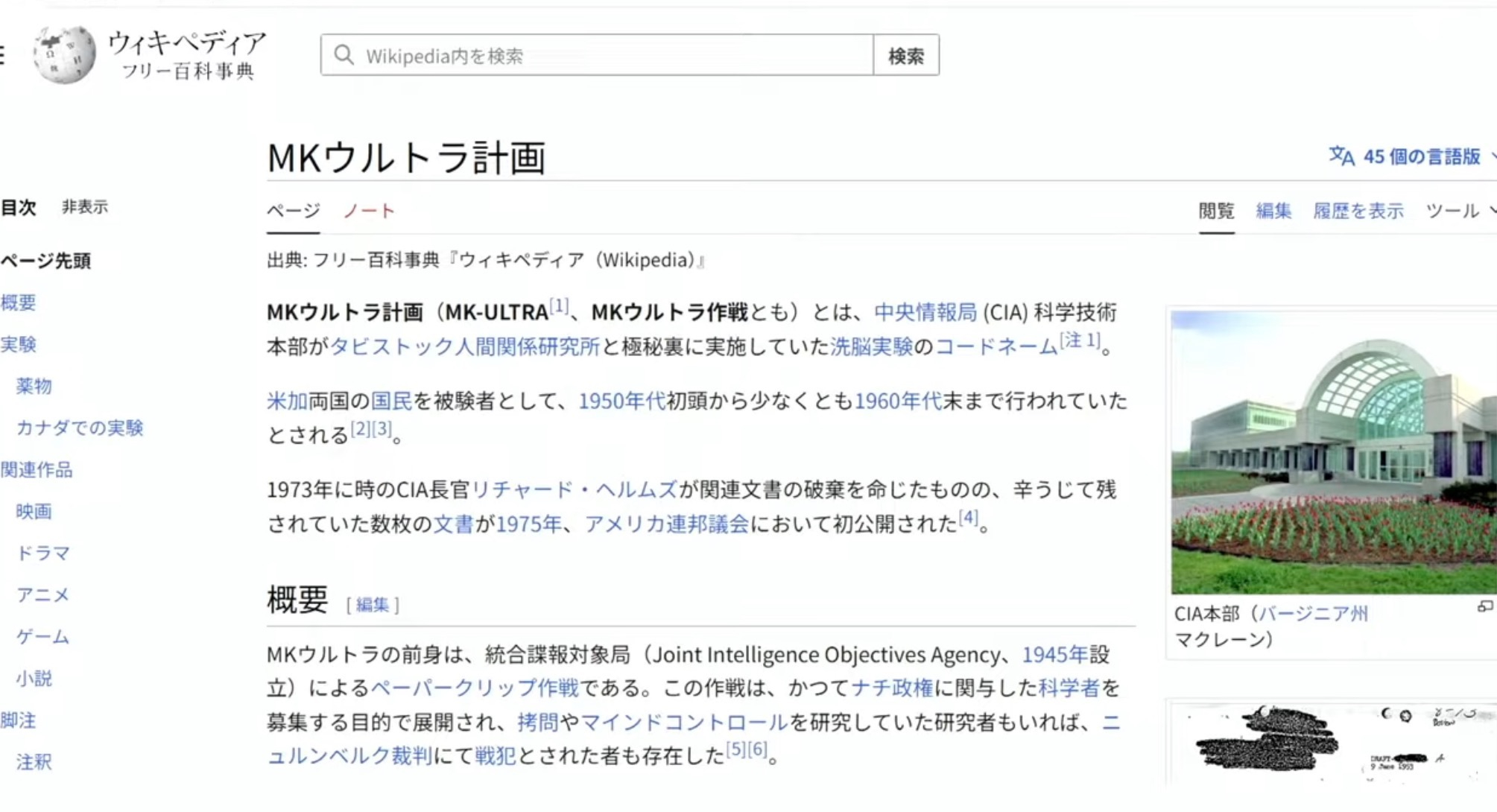Open the アメリカ連邦議会 link

point(666,524)
